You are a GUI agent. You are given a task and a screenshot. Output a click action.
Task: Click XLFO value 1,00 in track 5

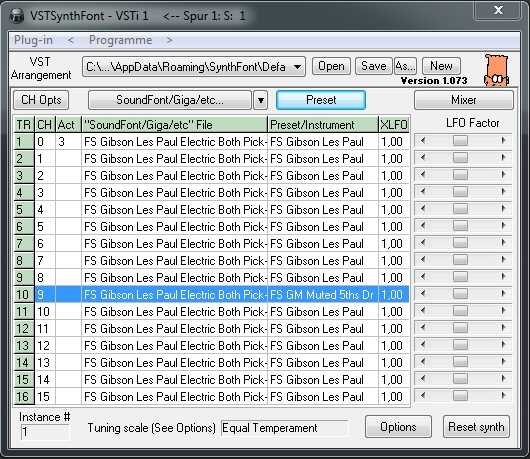394,210
